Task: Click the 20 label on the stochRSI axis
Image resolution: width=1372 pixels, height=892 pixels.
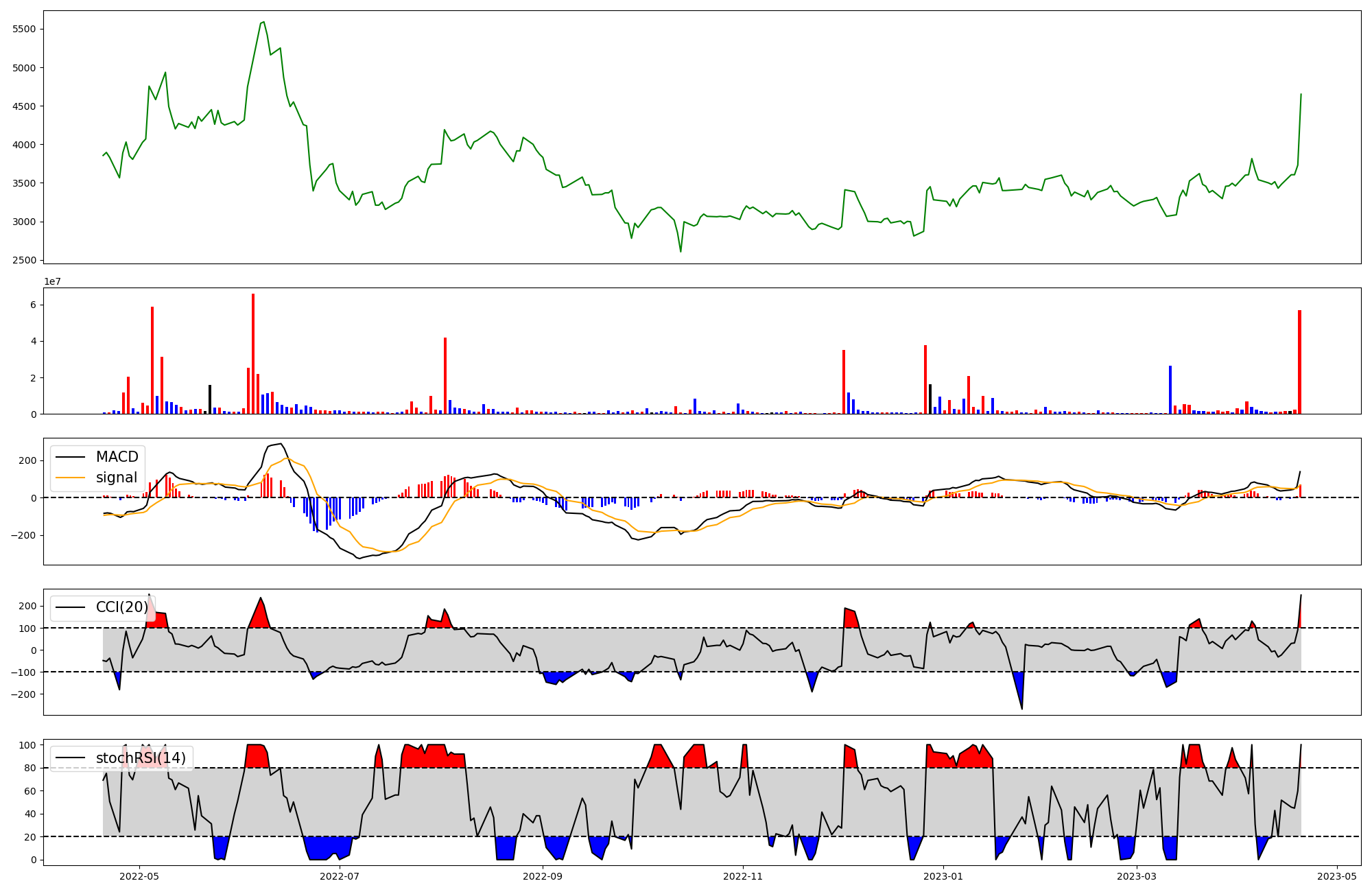Action: point(30,837)
